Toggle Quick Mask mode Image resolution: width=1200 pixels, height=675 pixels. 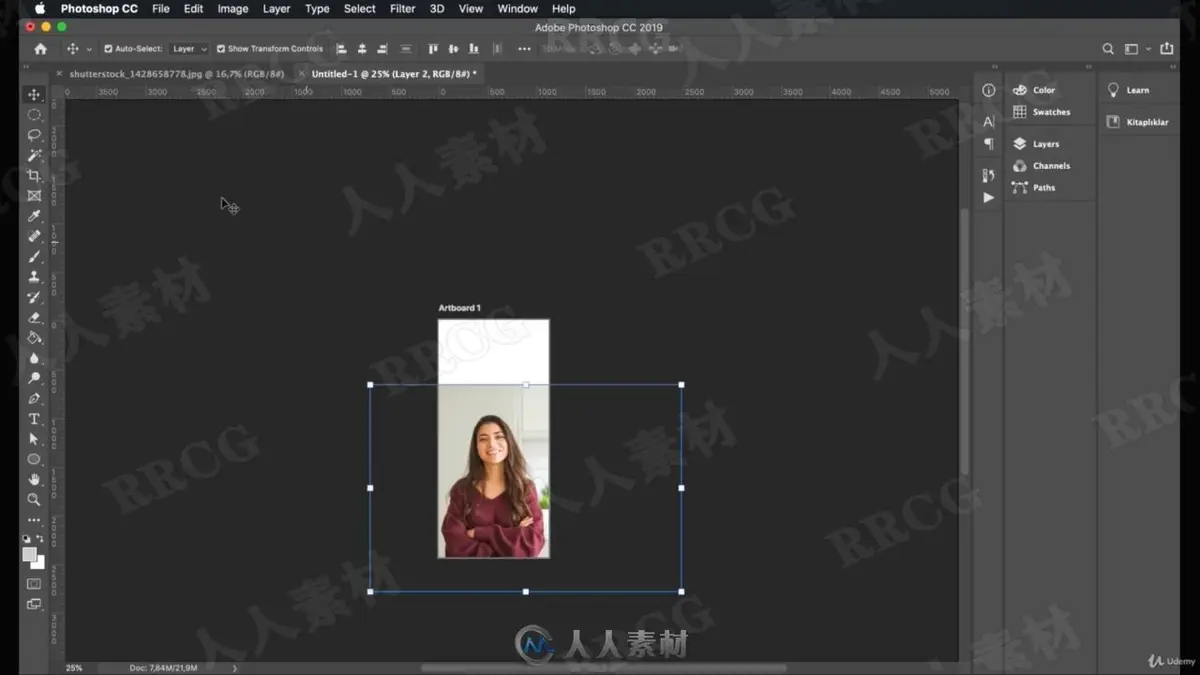34,584
